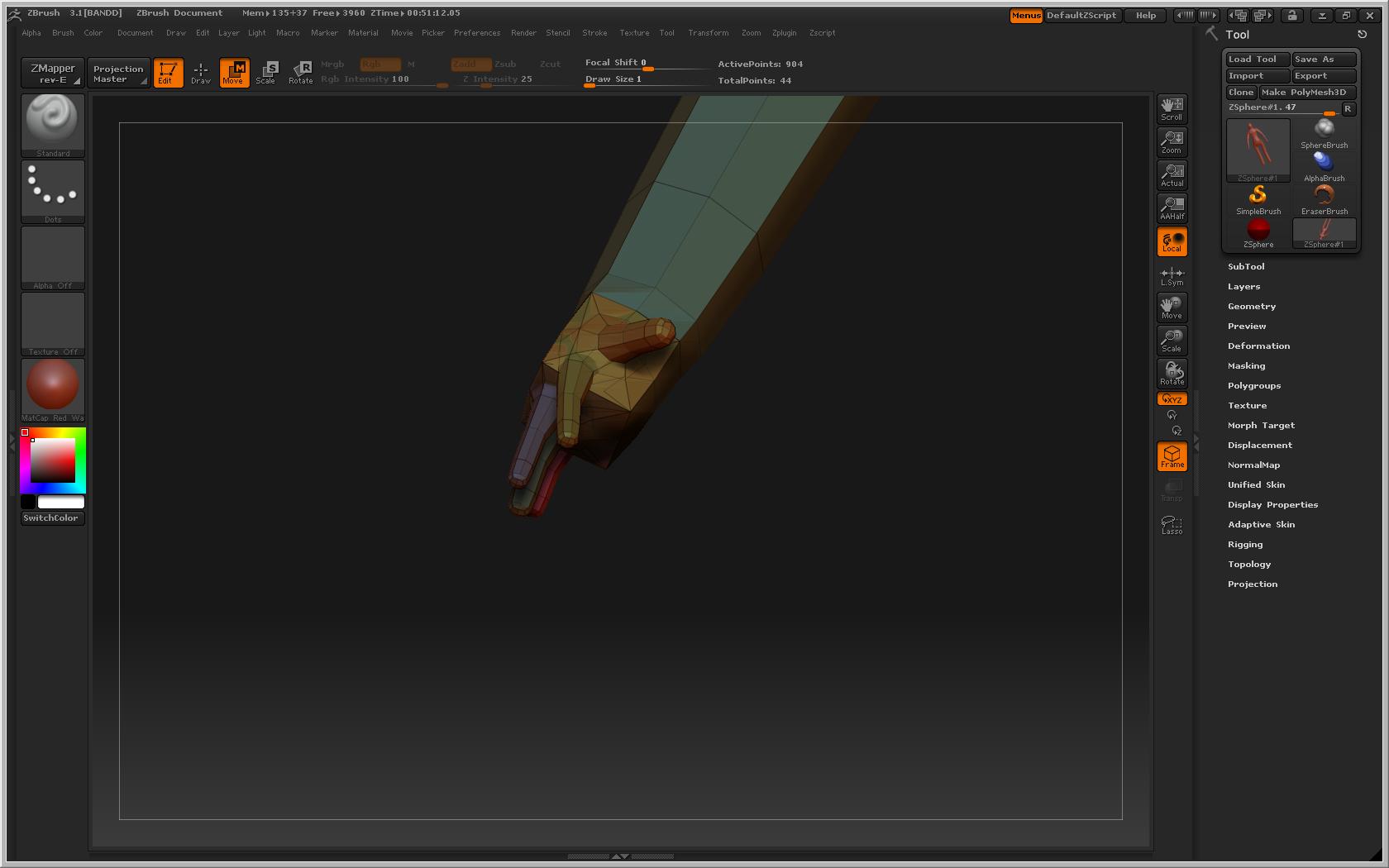
Task: Click the Save As button
Action: point(1325,60)
